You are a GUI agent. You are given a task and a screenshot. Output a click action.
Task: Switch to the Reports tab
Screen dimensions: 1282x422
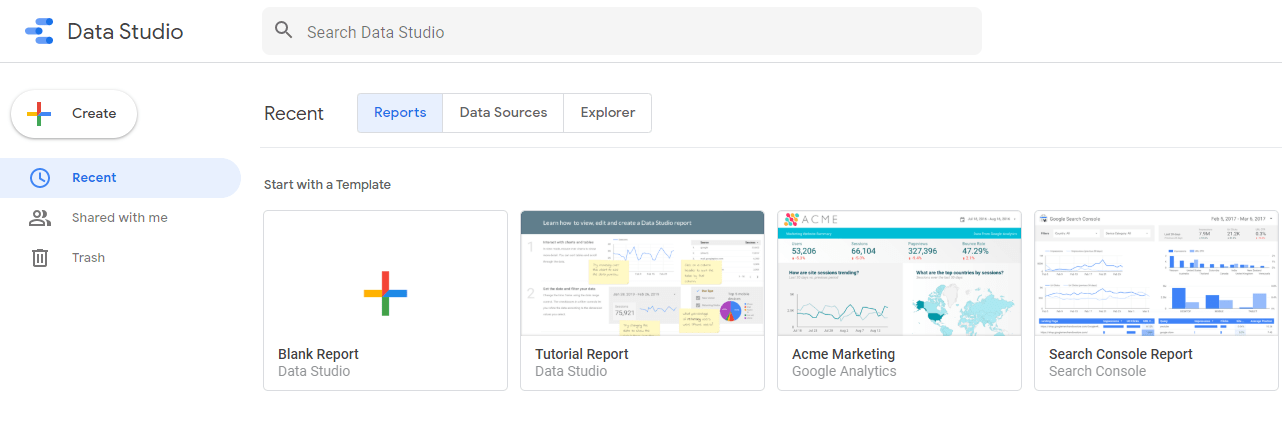(400, 113)
